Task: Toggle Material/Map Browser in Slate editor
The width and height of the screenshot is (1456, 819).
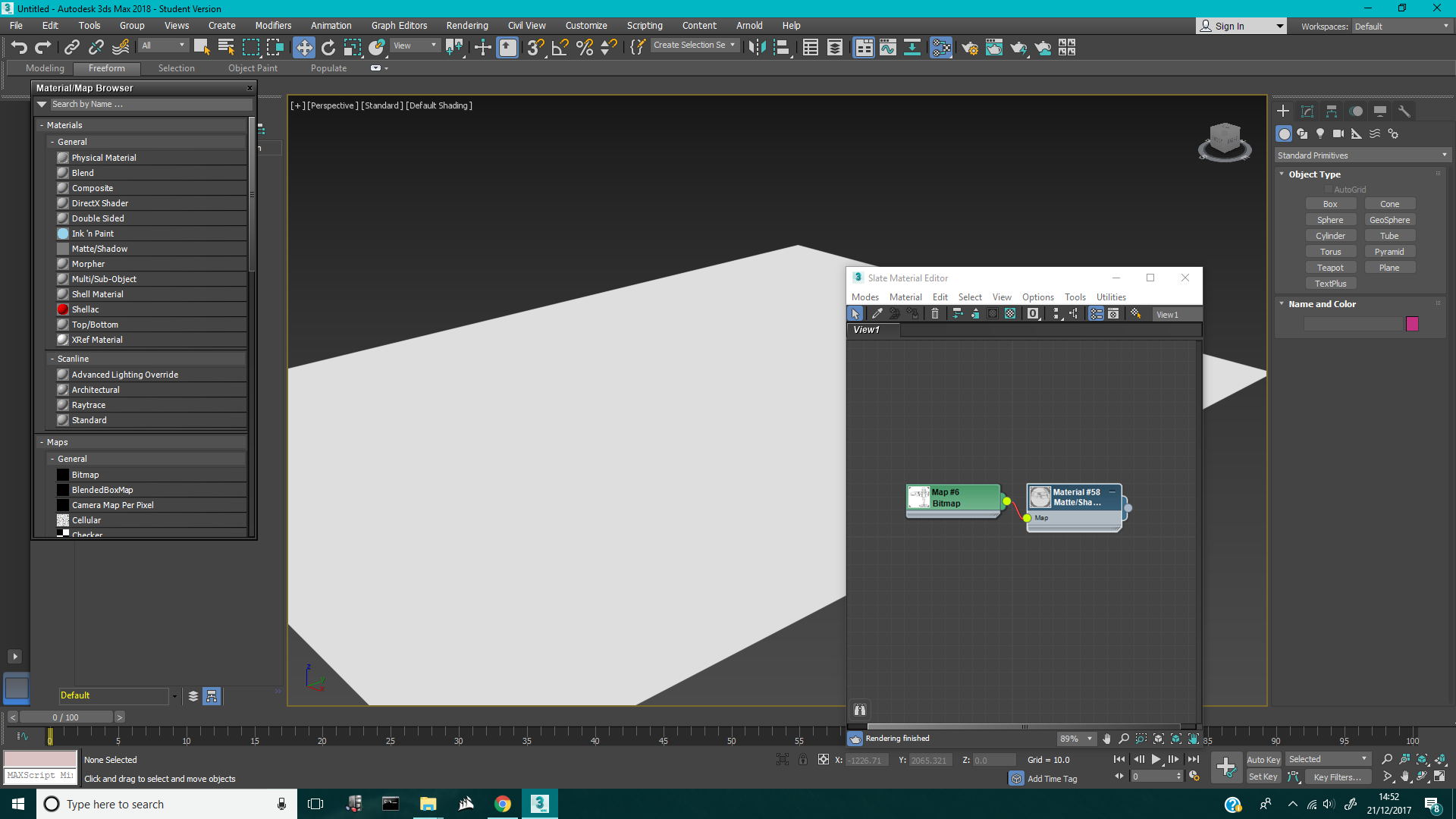Action: pos(1096,313)
